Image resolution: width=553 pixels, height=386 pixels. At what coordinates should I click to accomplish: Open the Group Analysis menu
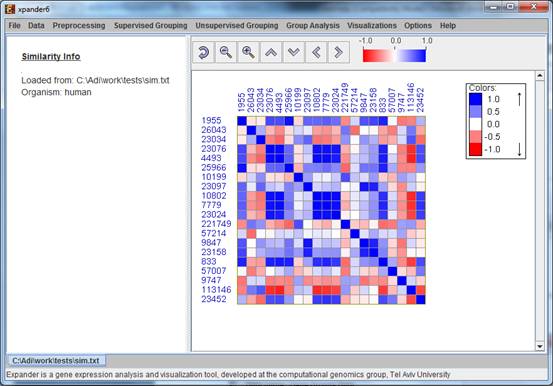313,25
